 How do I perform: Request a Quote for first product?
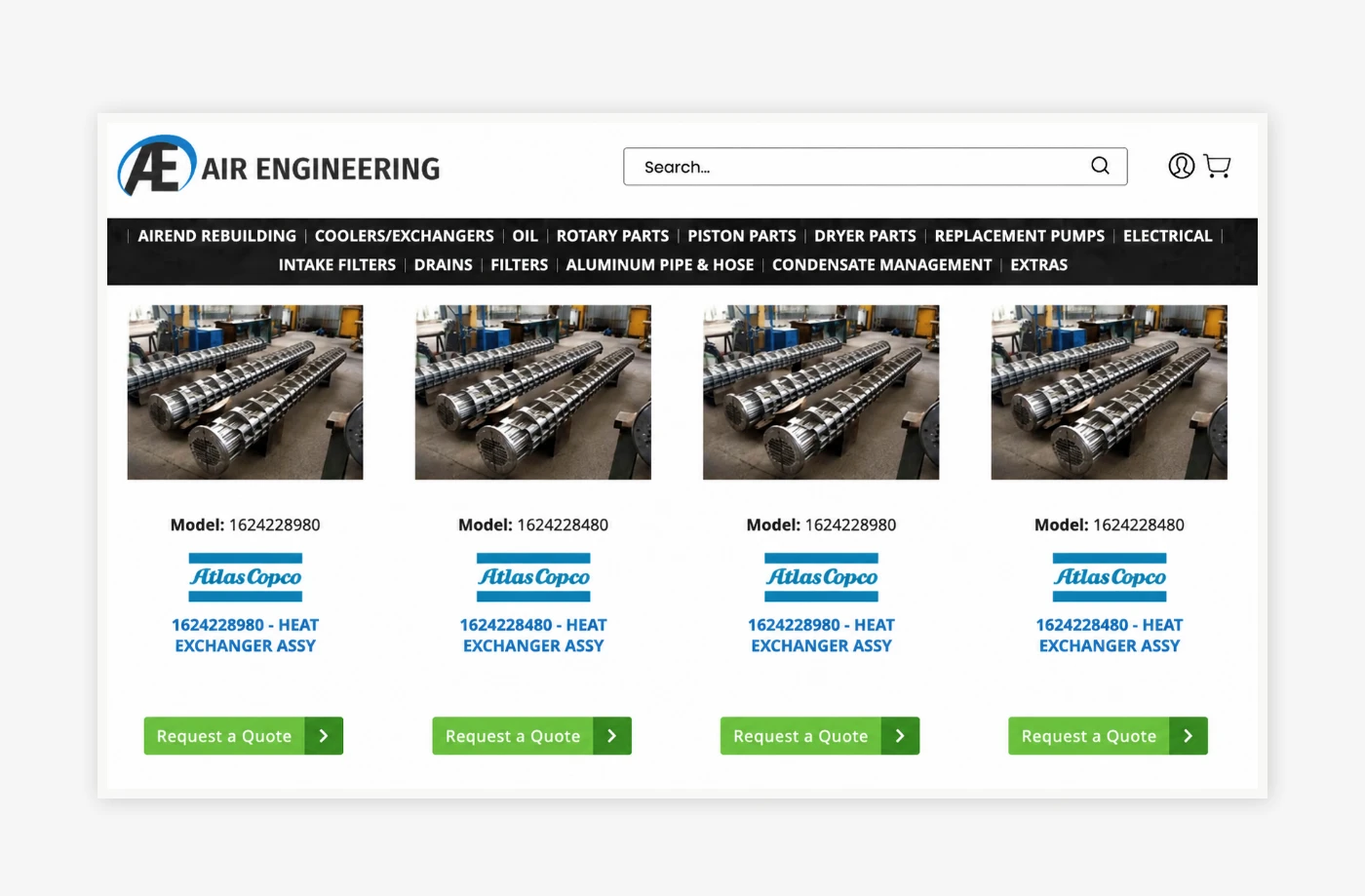244,736
